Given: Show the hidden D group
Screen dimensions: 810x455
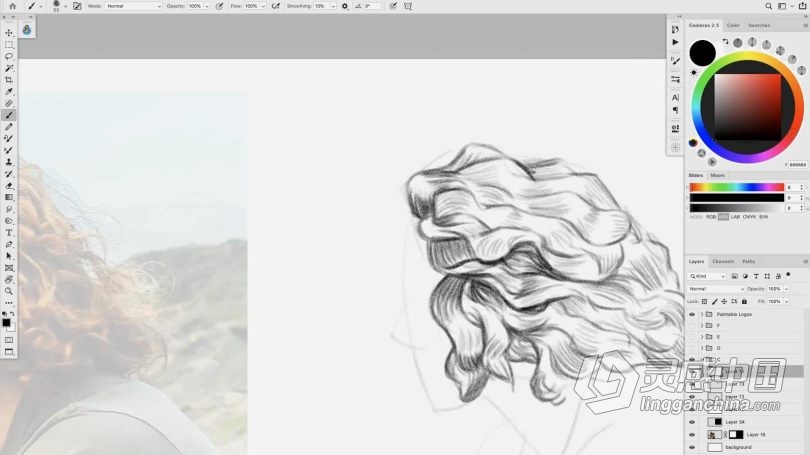Looking at the screenshot, I should click(692, 348).
